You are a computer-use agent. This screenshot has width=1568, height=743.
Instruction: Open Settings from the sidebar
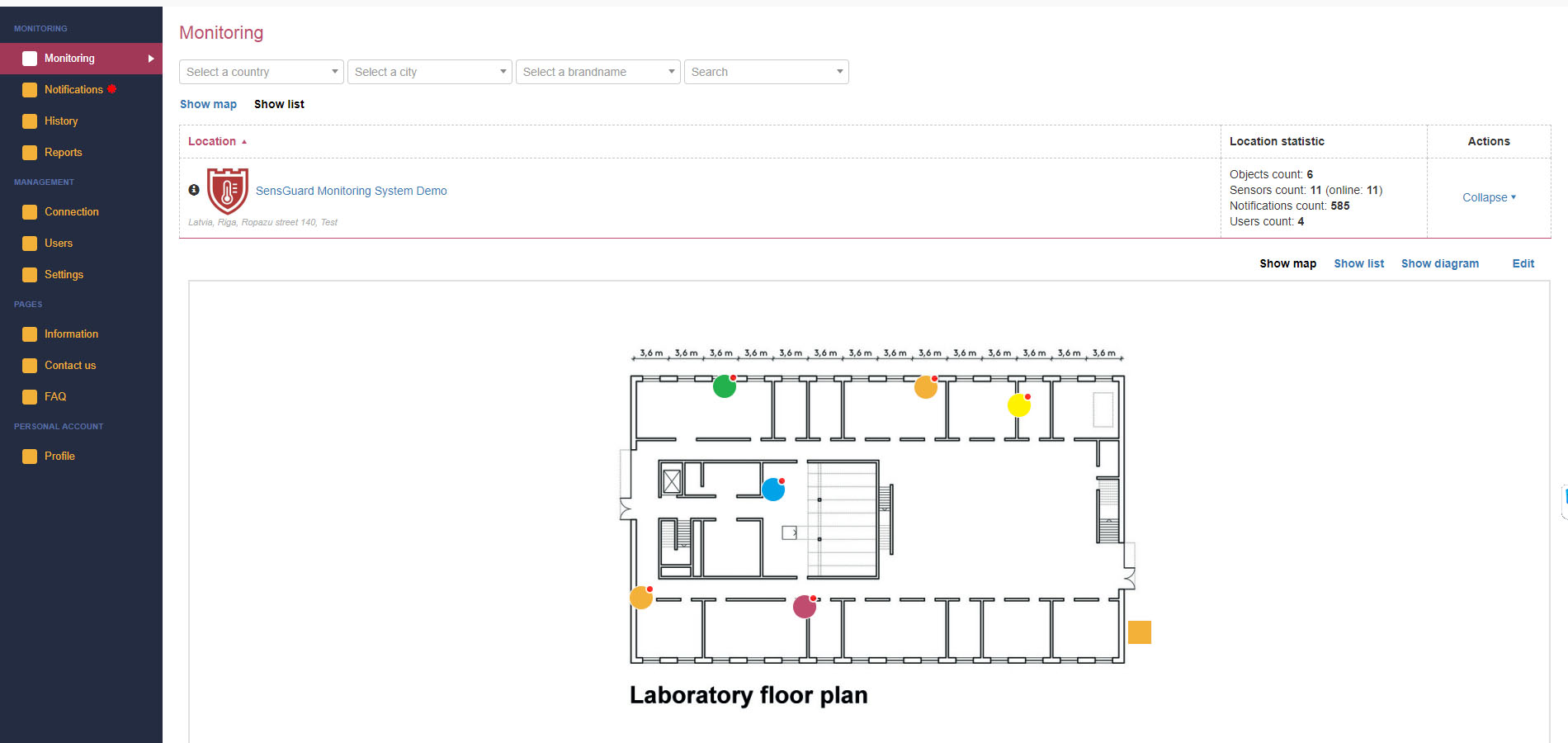coord(30,274)
